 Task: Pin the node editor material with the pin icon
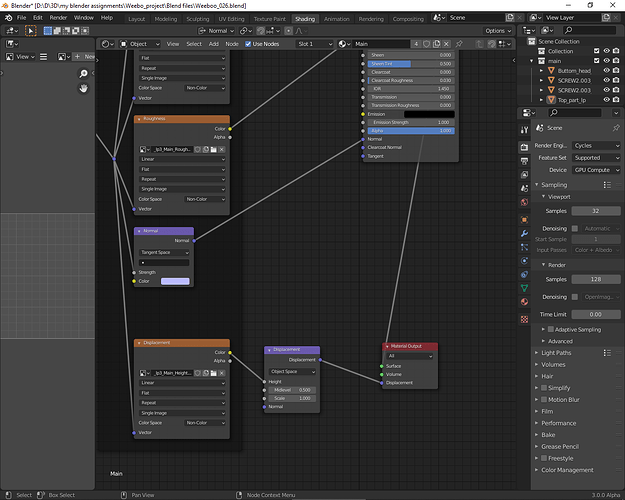pyautogui.click(x=459, y=44)
